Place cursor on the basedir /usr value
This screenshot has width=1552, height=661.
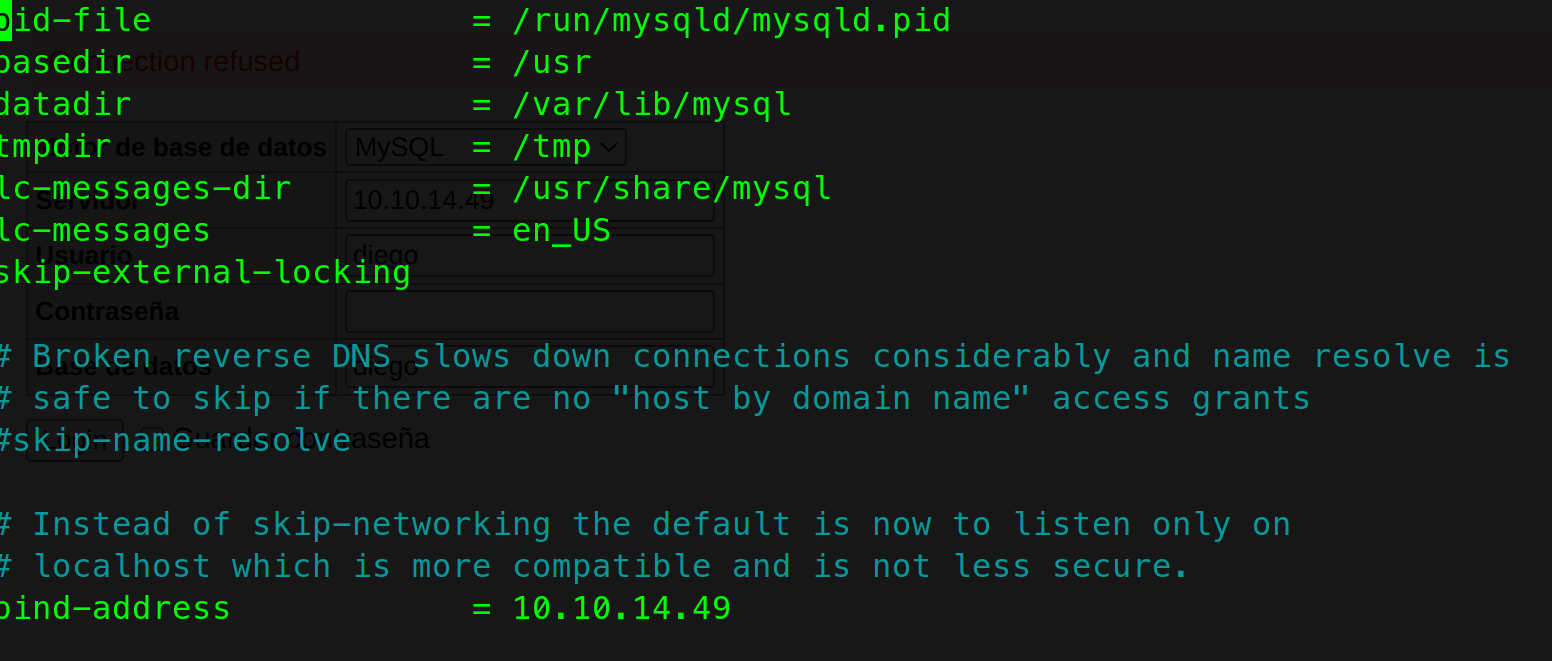point(552,63)
